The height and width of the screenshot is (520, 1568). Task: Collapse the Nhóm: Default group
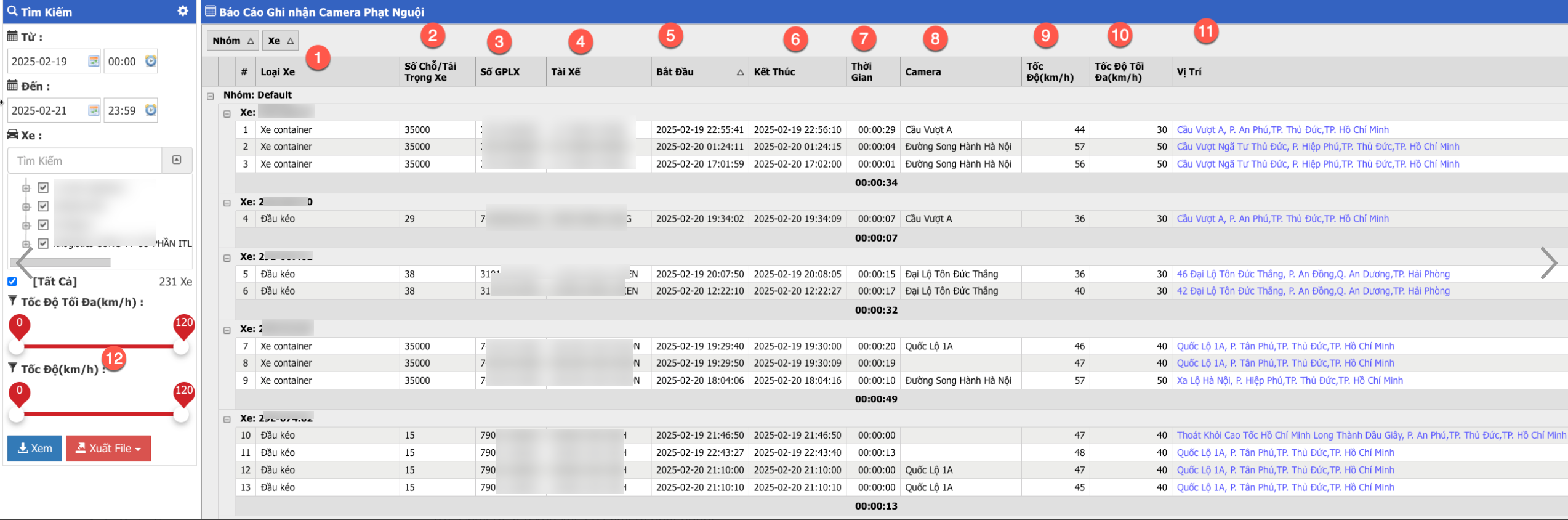[211, 96]
